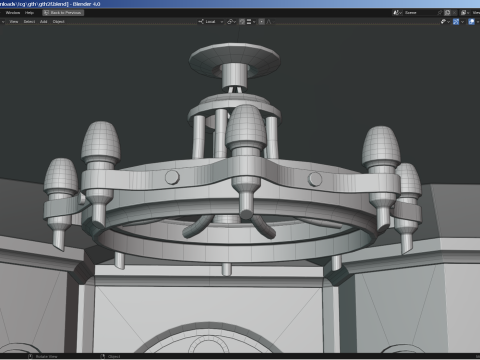Click the Rotate View status bar hint
Image resolution: width=480 pixels, height=360 pixels.
(x=43, y=357)
